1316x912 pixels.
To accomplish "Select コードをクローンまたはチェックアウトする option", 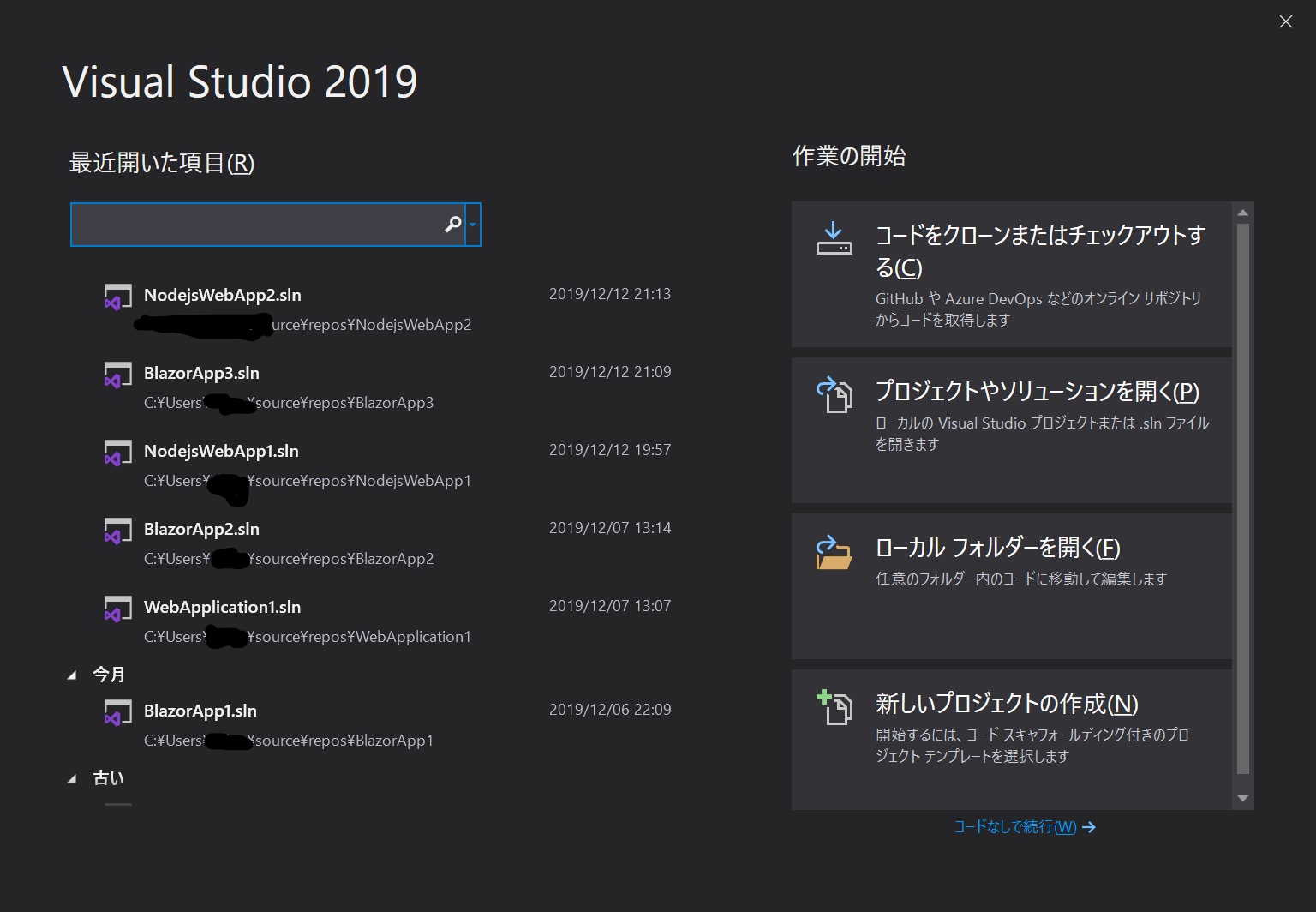I will click(1012, 274).
